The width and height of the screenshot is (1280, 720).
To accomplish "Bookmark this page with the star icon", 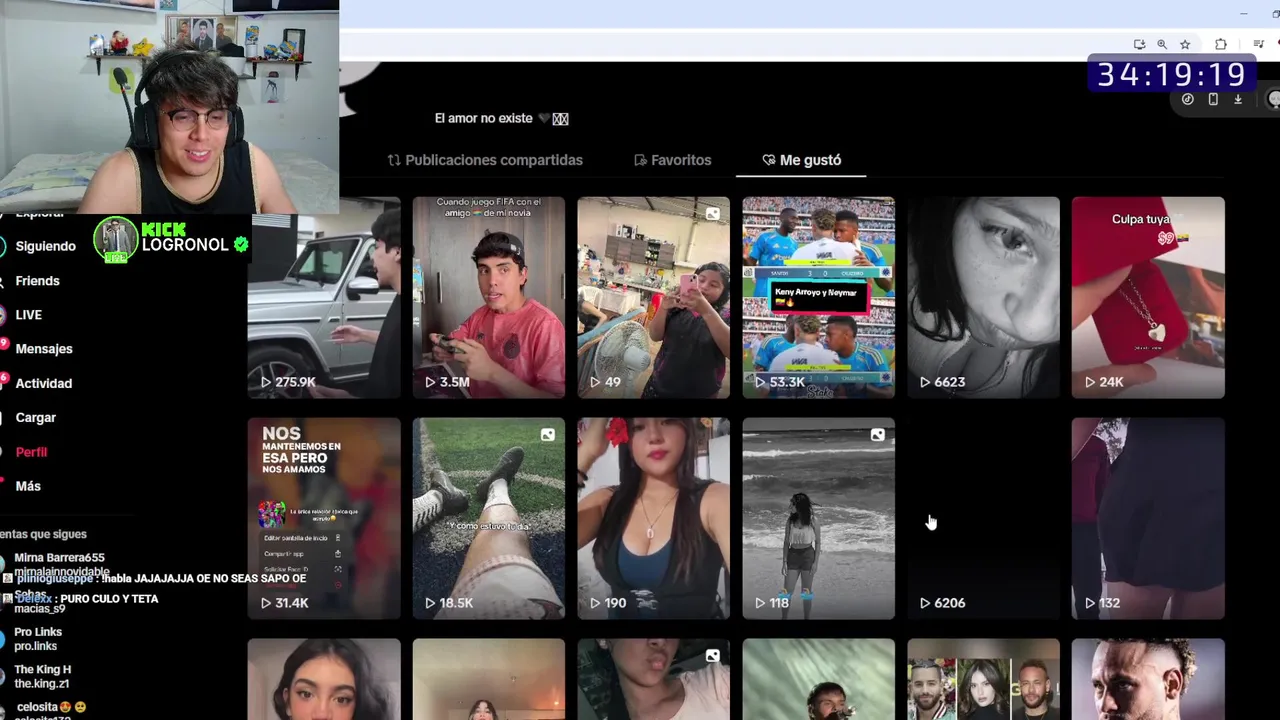I will pos(1185,44).
